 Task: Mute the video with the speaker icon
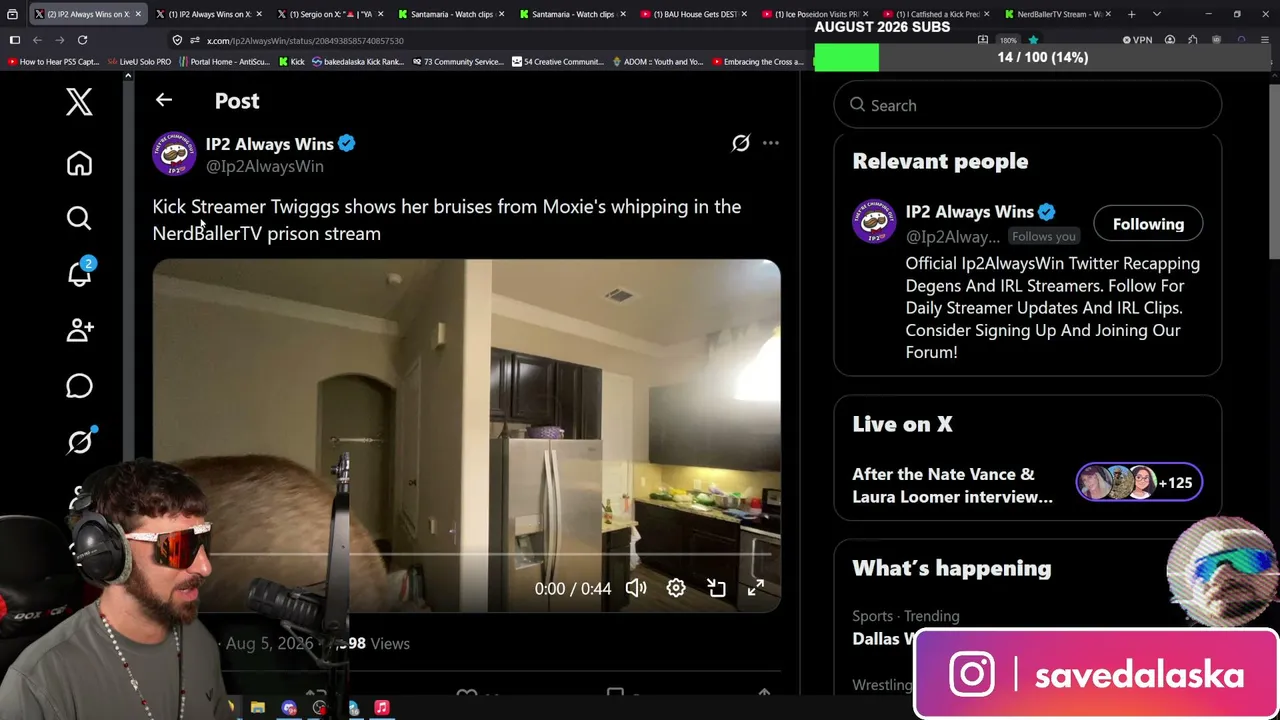[x=636, y=588]
